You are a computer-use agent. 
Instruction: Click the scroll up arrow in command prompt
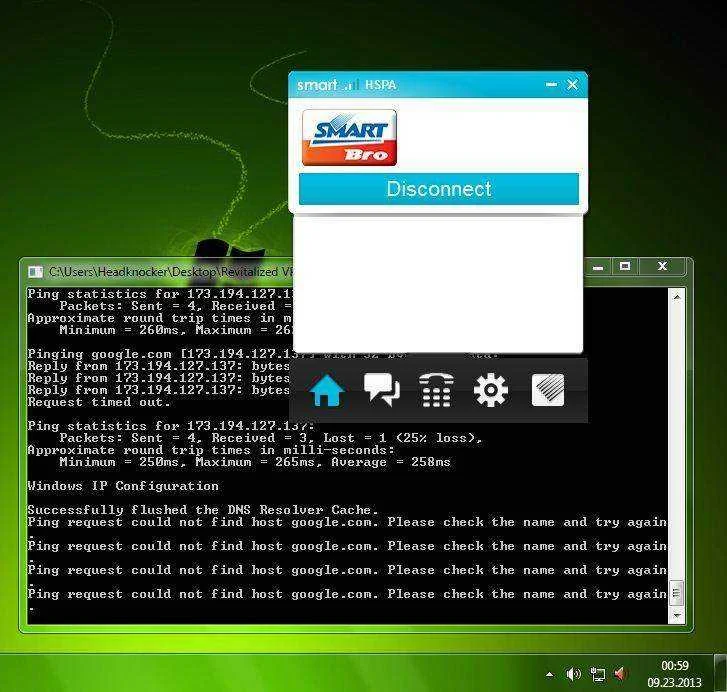(x=676, y=296)
